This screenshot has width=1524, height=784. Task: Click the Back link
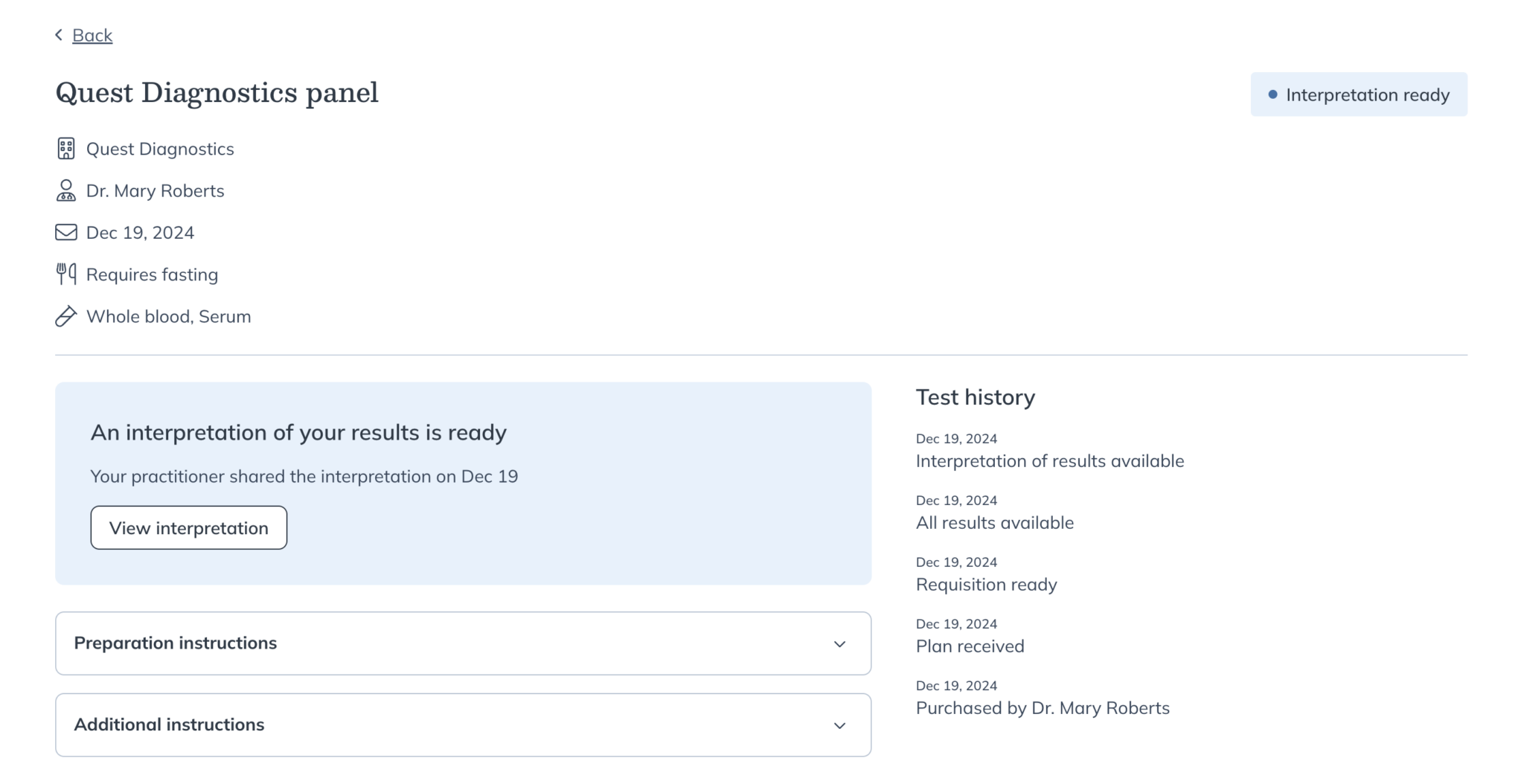coord(92,35)
